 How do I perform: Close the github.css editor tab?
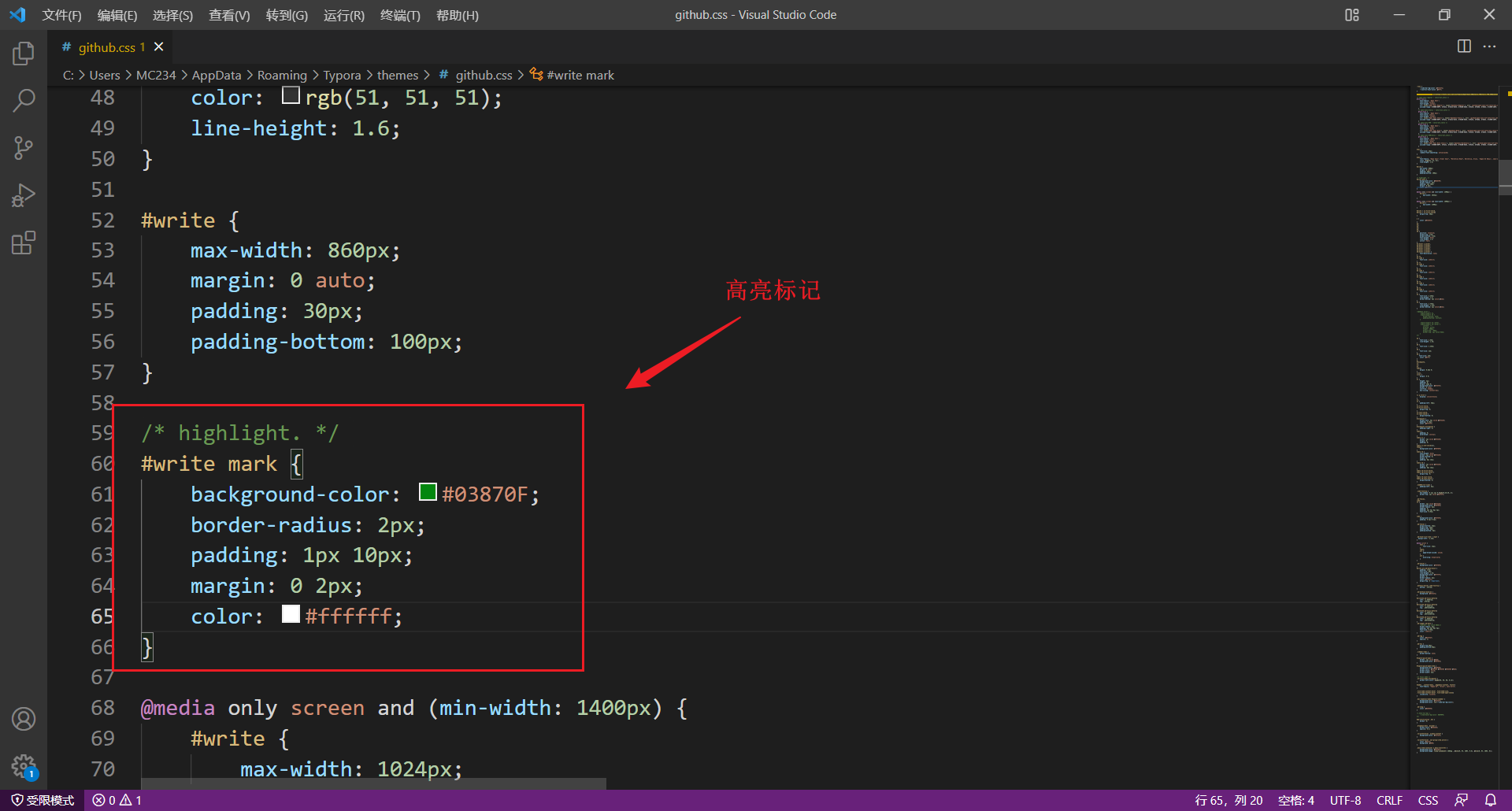pyautogui.click(x=159, y=47)
